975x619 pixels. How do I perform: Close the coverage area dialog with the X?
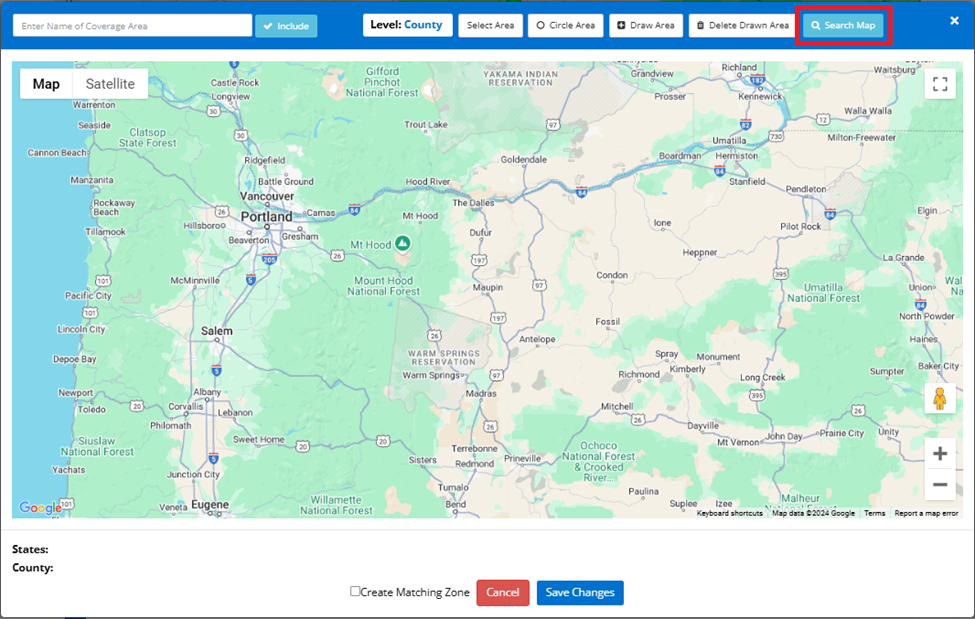point(954,21)
